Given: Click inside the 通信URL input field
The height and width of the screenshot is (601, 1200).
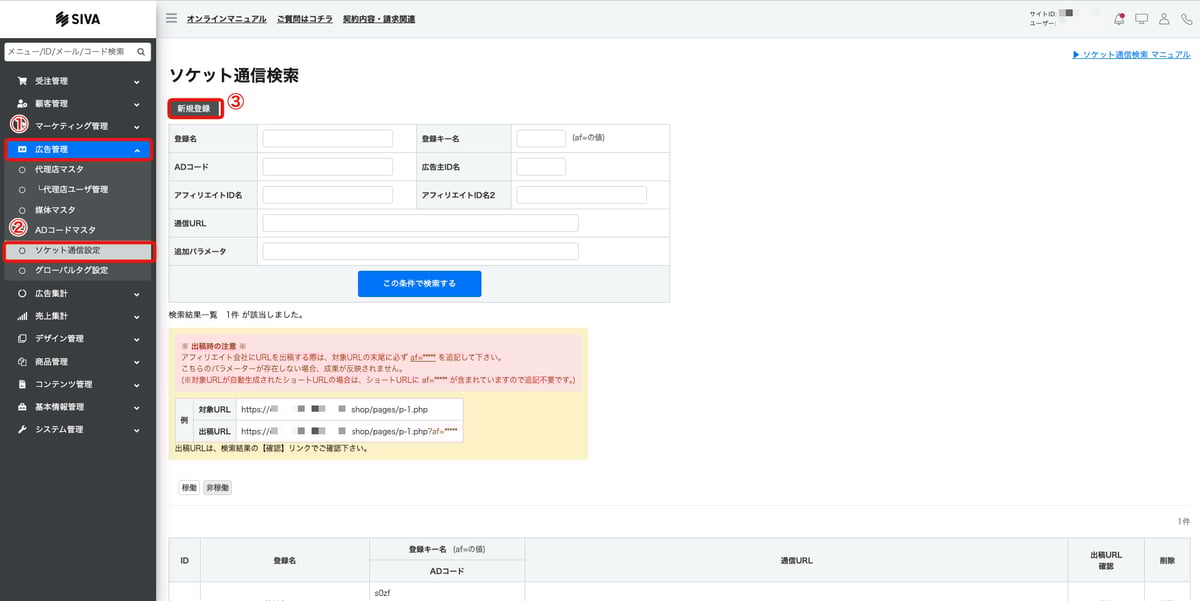Looking at the screenshot, I should click(x=419, y=222).
